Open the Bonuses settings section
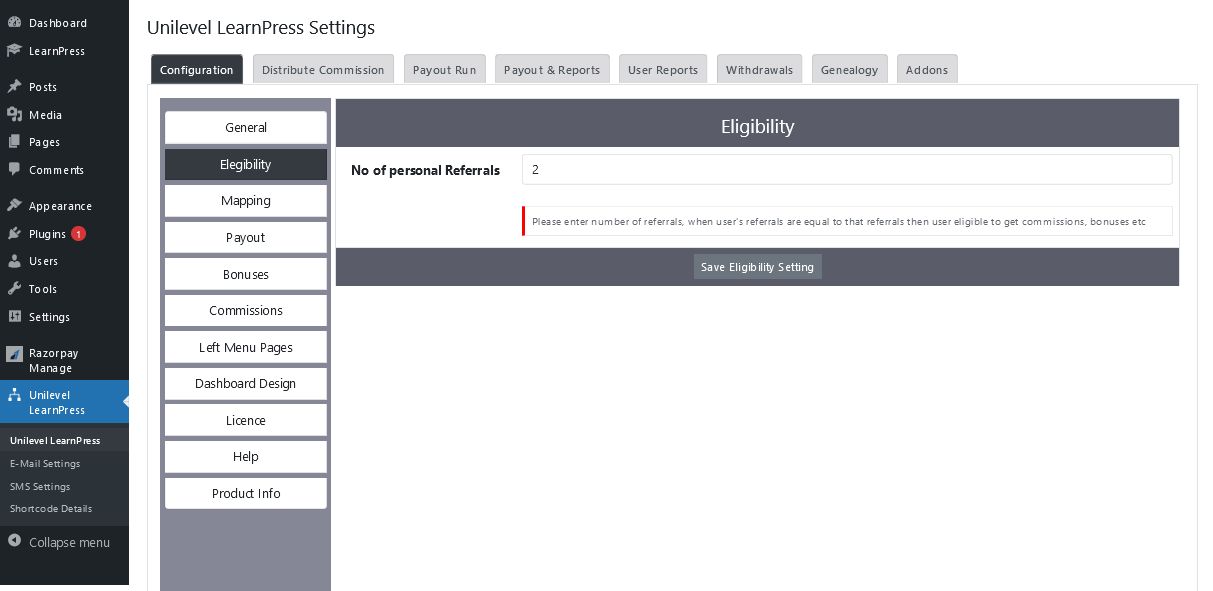The image size is (1213, 591). click(x=246, y=274)
